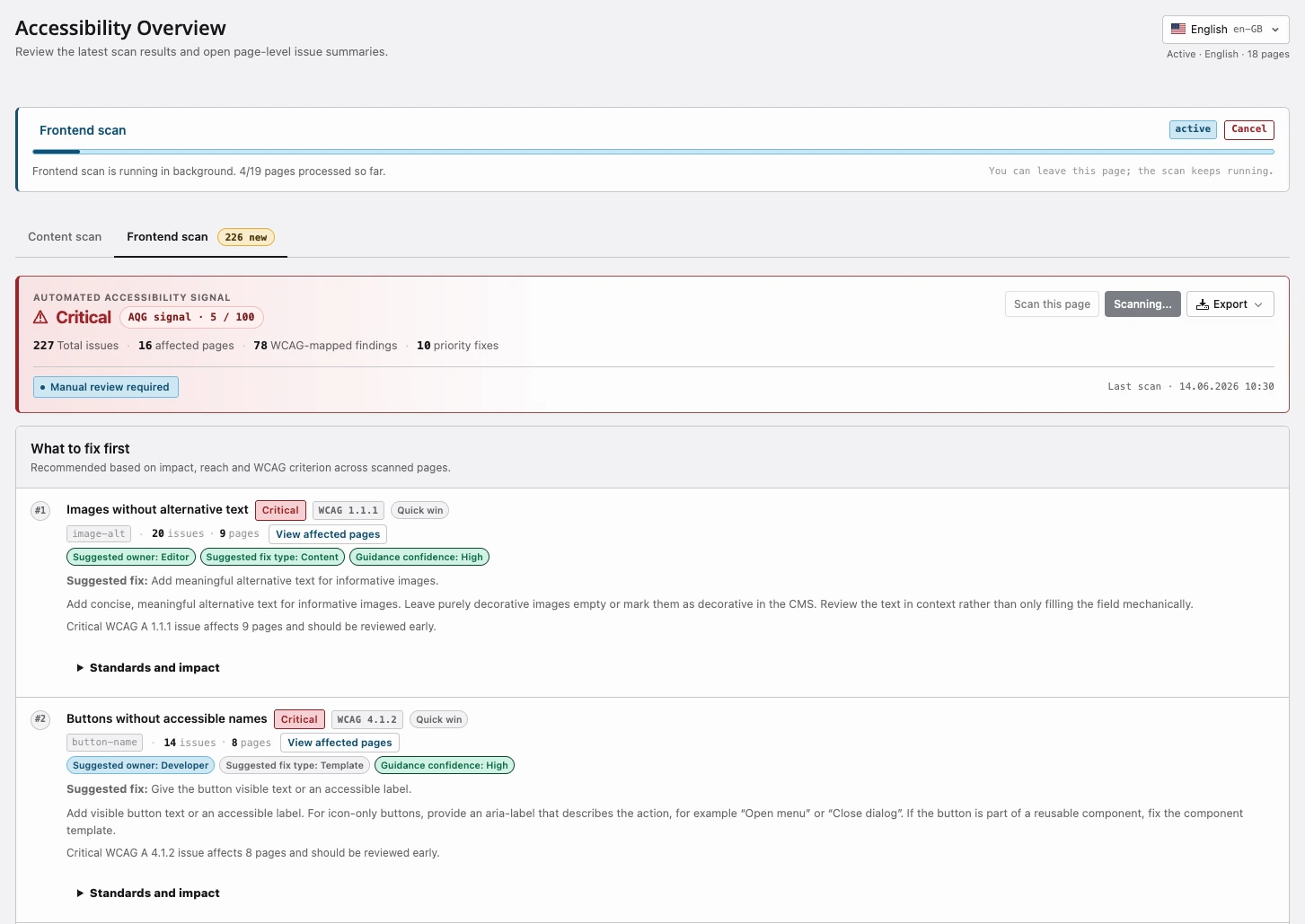Click Suggested owner: Developer tag
This screenshot has width=1305, height=924.
click(x=140, y=765)
